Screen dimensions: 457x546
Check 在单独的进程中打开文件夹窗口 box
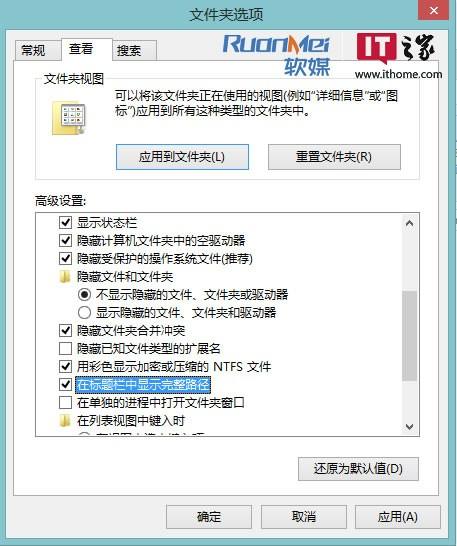(x=65, y=403)
